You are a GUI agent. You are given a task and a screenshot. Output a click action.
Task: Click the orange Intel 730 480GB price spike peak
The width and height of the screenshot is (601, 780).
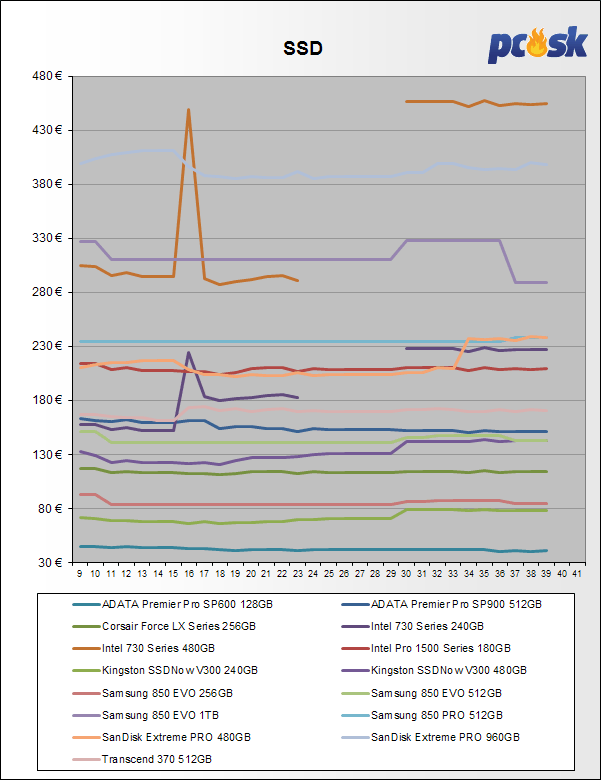[x=188, y=110]
